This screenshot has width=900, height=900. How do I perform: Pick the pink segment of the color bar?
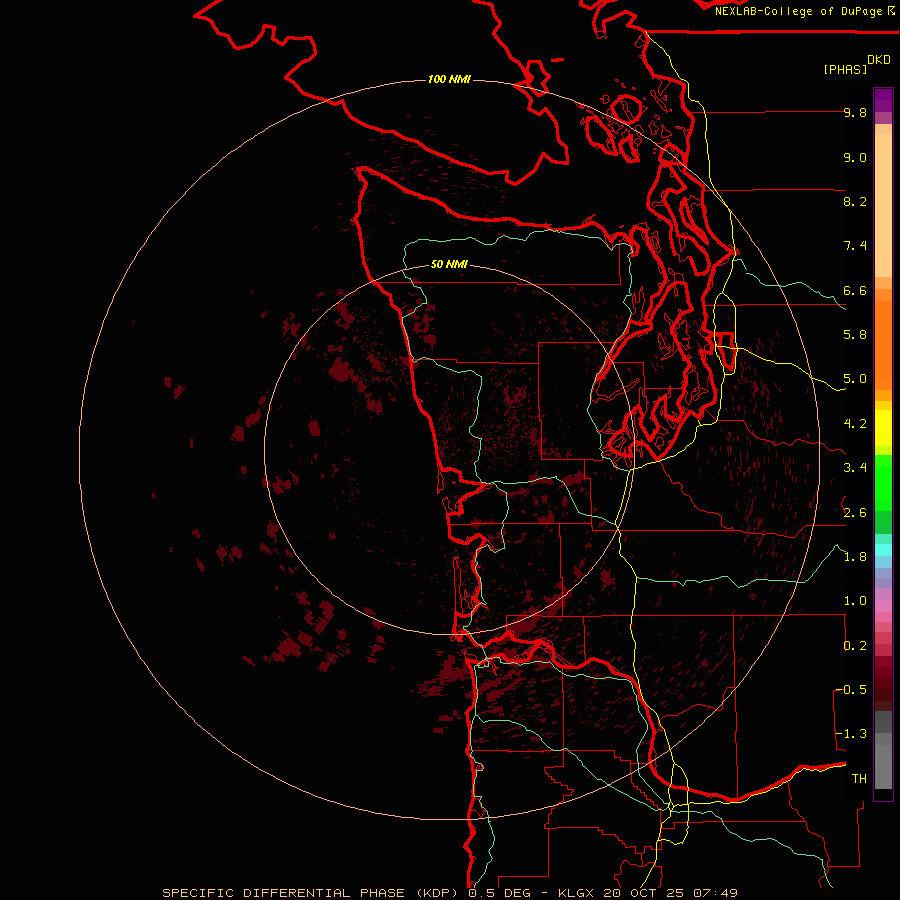(x=883, y=606)
